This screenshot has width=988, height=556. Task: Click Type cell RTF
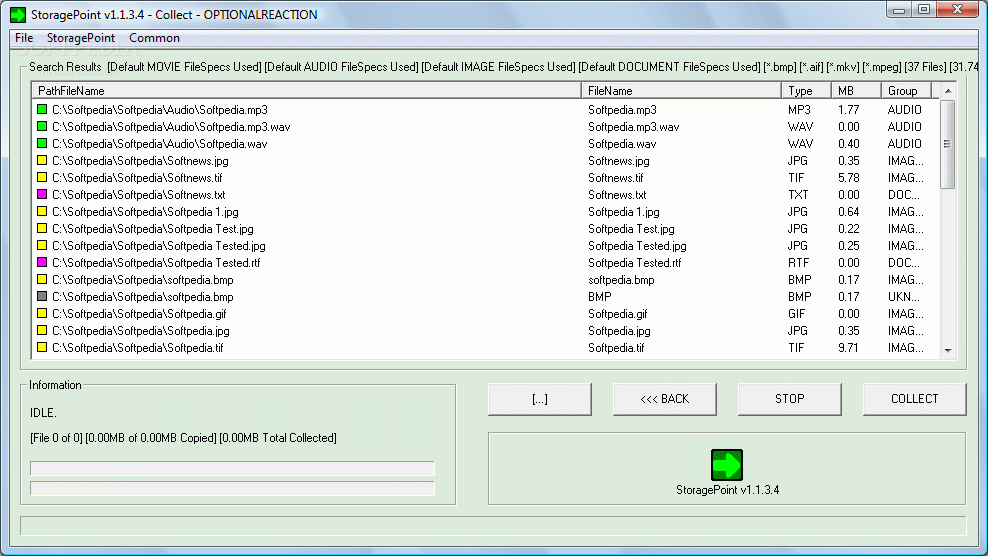798,263
